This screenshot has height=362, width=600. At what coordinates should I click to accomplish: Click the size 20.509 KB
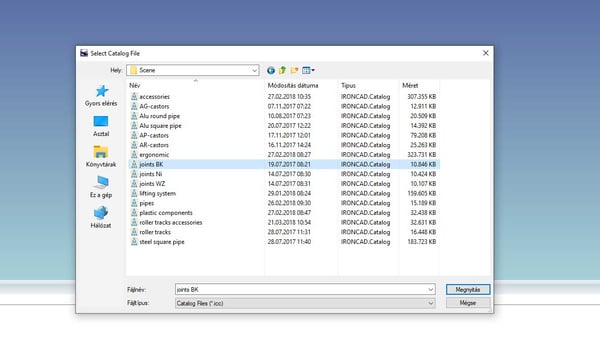[x=423, y=116]
